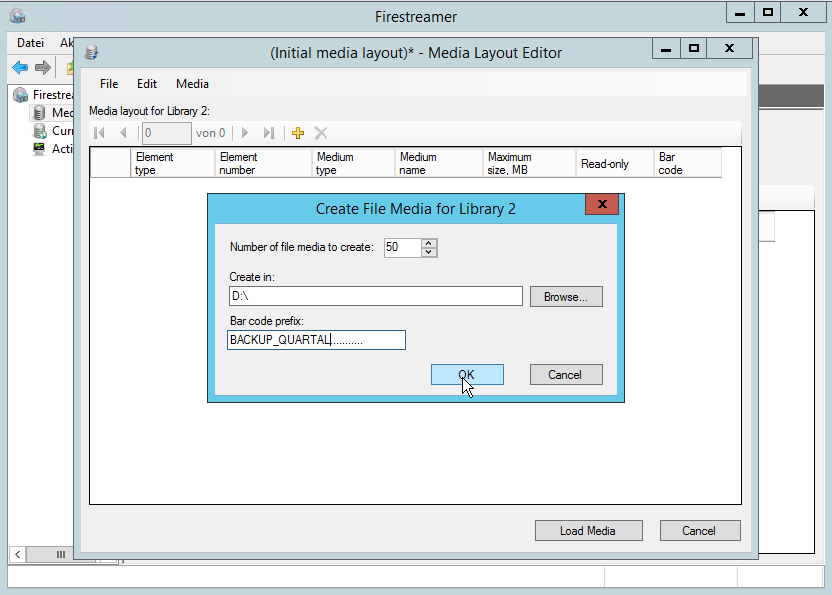Viewport: 832px width, 595px height.
Task: Decrease number of file media with down arrow
Action: pyautogui.click(x=429, y=252)
